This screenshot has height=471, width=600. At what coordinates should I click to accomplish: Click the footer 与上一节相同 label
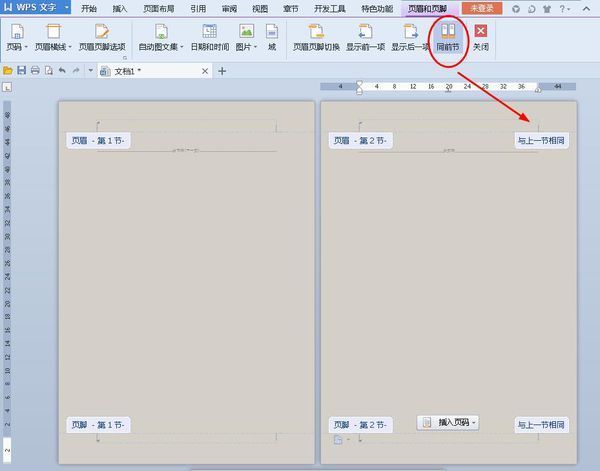541,425
